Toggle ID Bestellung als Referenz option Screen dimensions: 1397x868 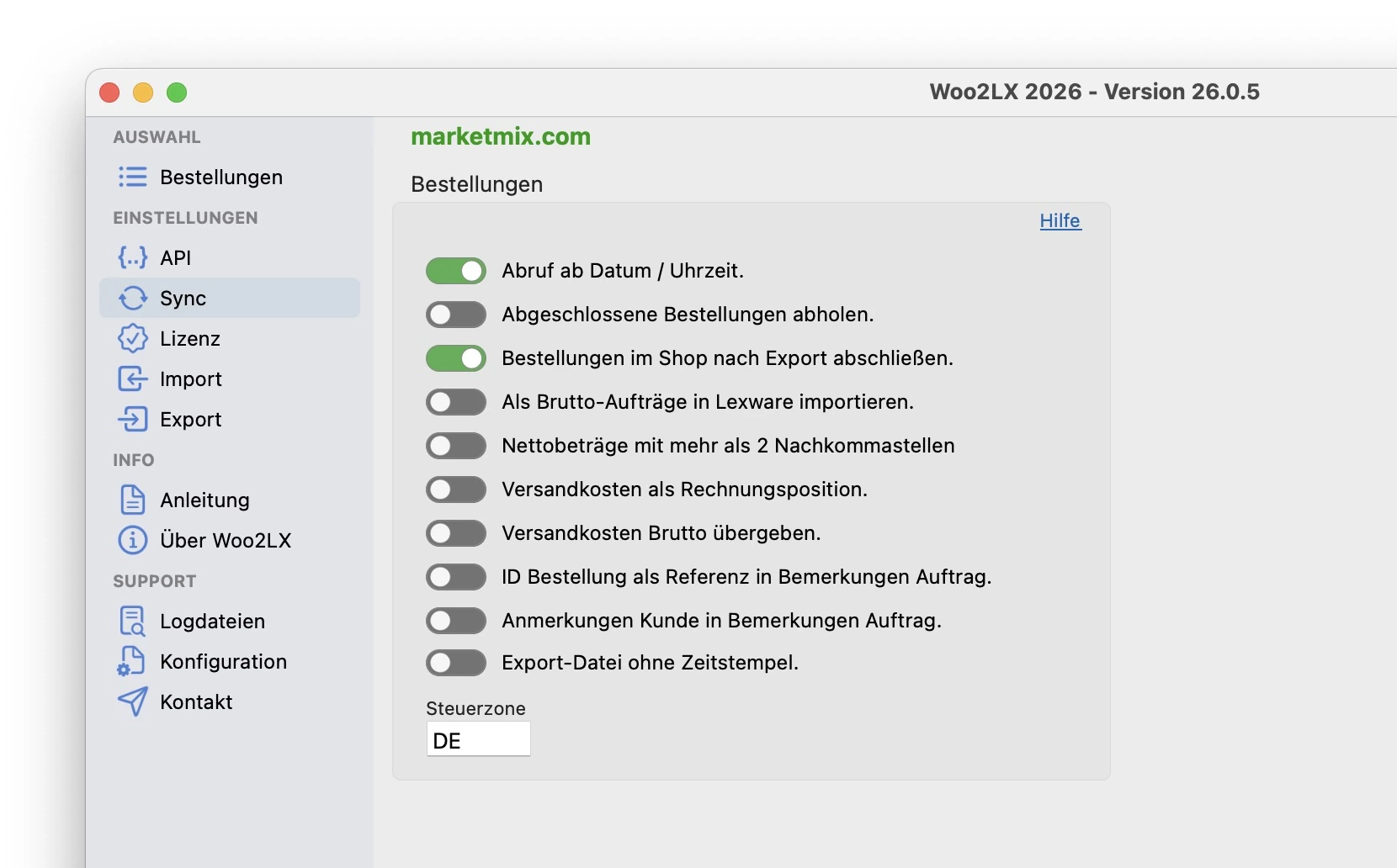456,577
